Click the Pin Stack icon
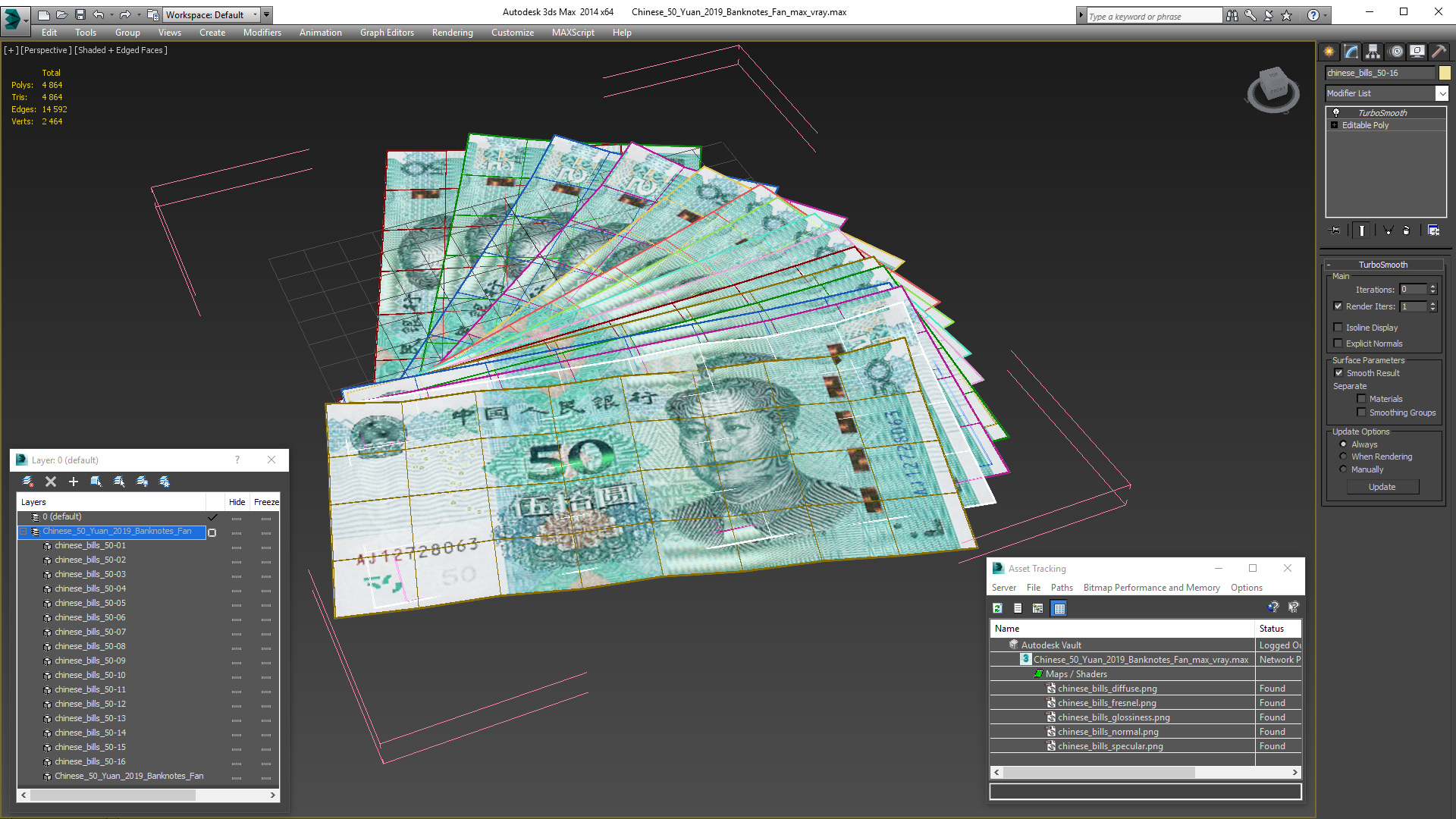1456x819 pixels. (x=1335, y=231)
